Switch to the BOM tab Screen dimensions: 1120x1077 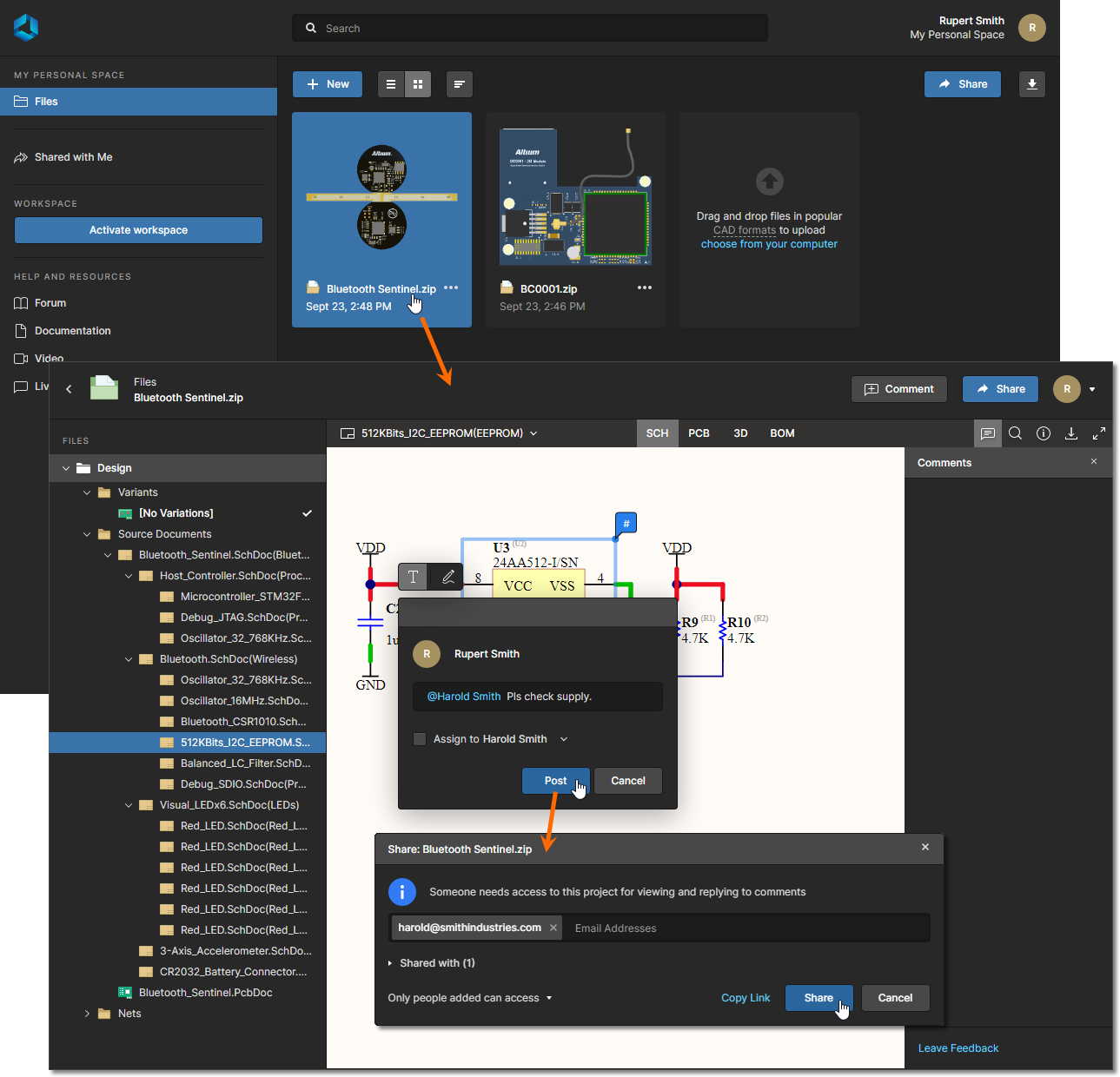[x=782, y=433]
